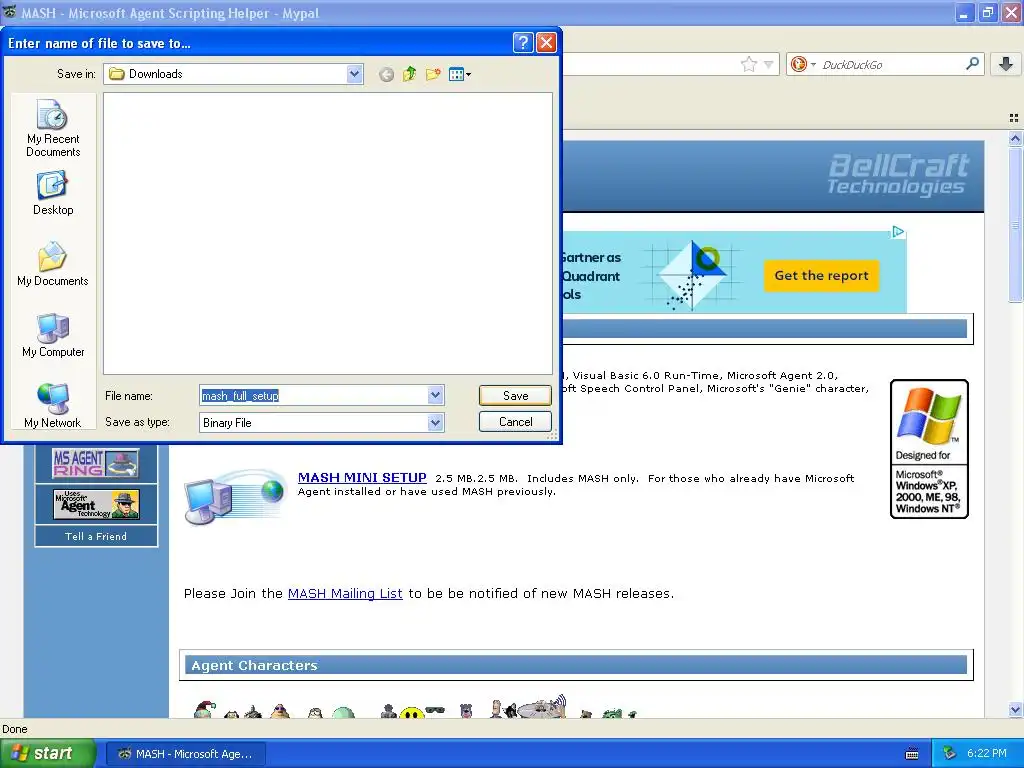Screen dimensions: 1024x768
Task: Click the Uses Microsoft Agent Technology badge
Action: 96,504
